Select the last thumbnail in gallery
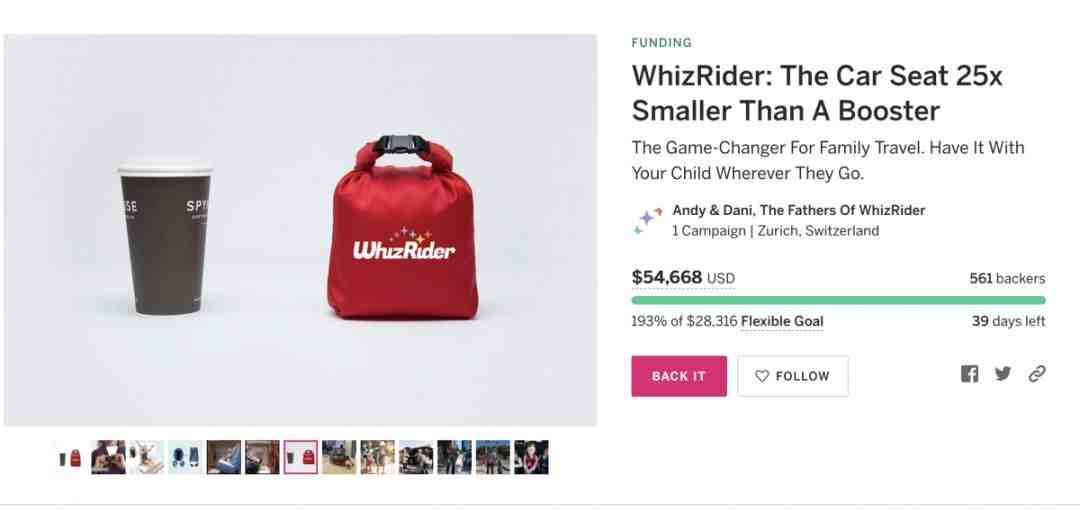The width and height of the screenshot is (1080, 511). tap(532, 457)
